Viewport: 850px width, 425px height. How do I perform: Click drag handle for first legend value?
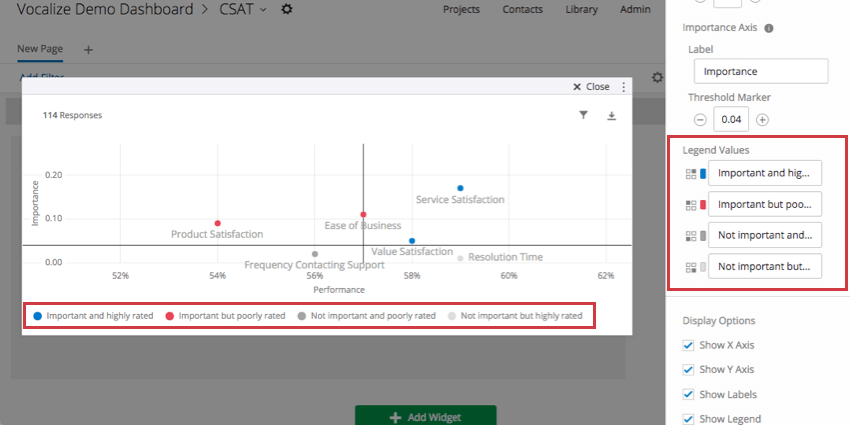(690, 173)
